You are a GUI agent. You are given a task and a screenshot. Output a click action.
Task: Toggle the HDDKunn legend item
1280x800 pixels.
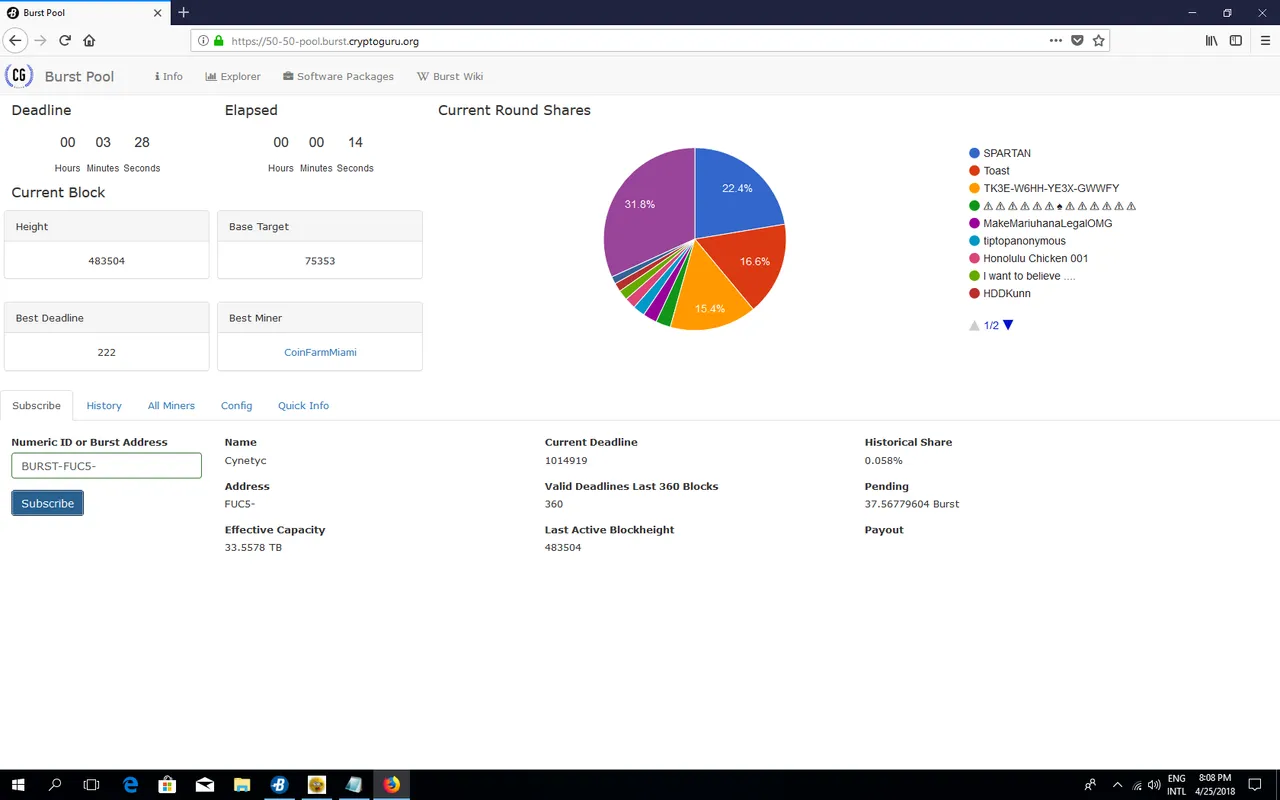tap(1000, 293)
